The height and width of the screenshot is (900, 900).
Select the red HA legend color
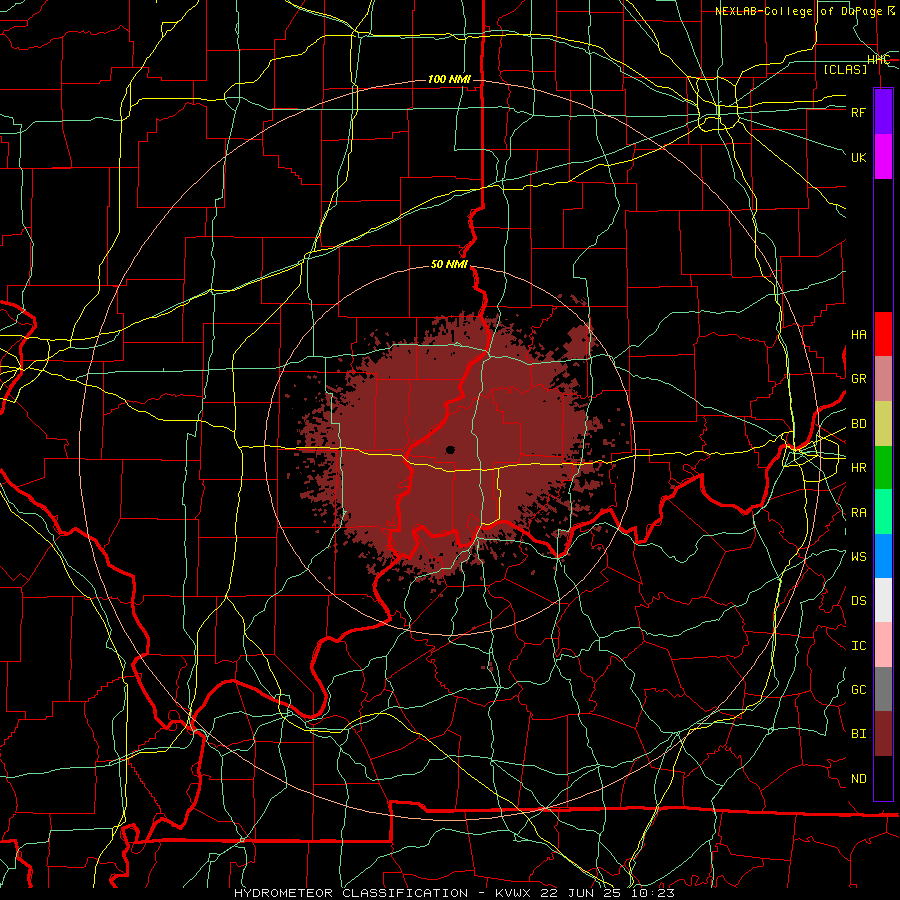pos(883,334)
